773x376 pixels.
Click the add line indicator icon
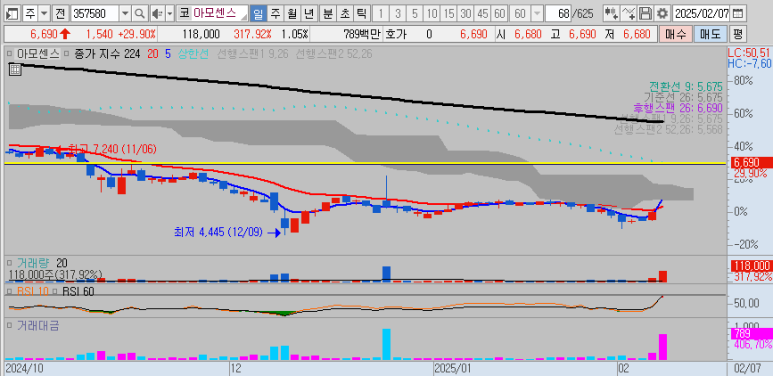coord(629,13)
